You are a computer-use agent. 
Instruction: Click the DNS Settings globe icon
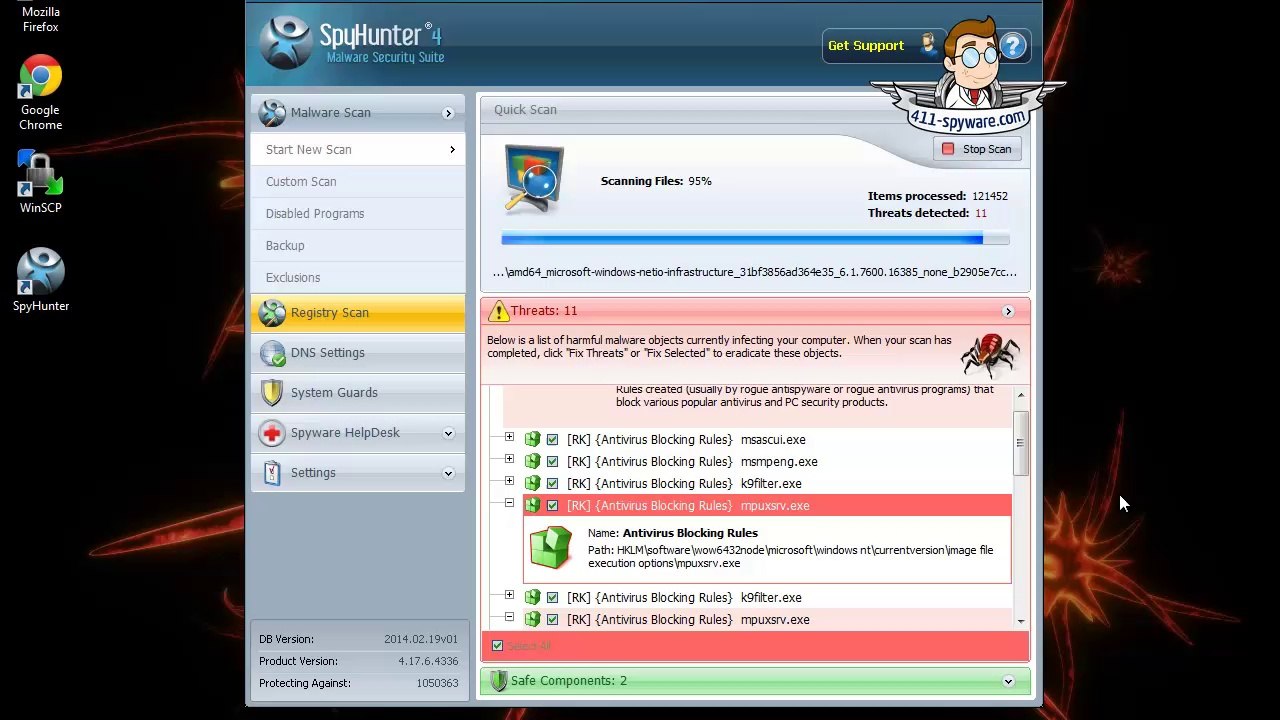[272, 353]
